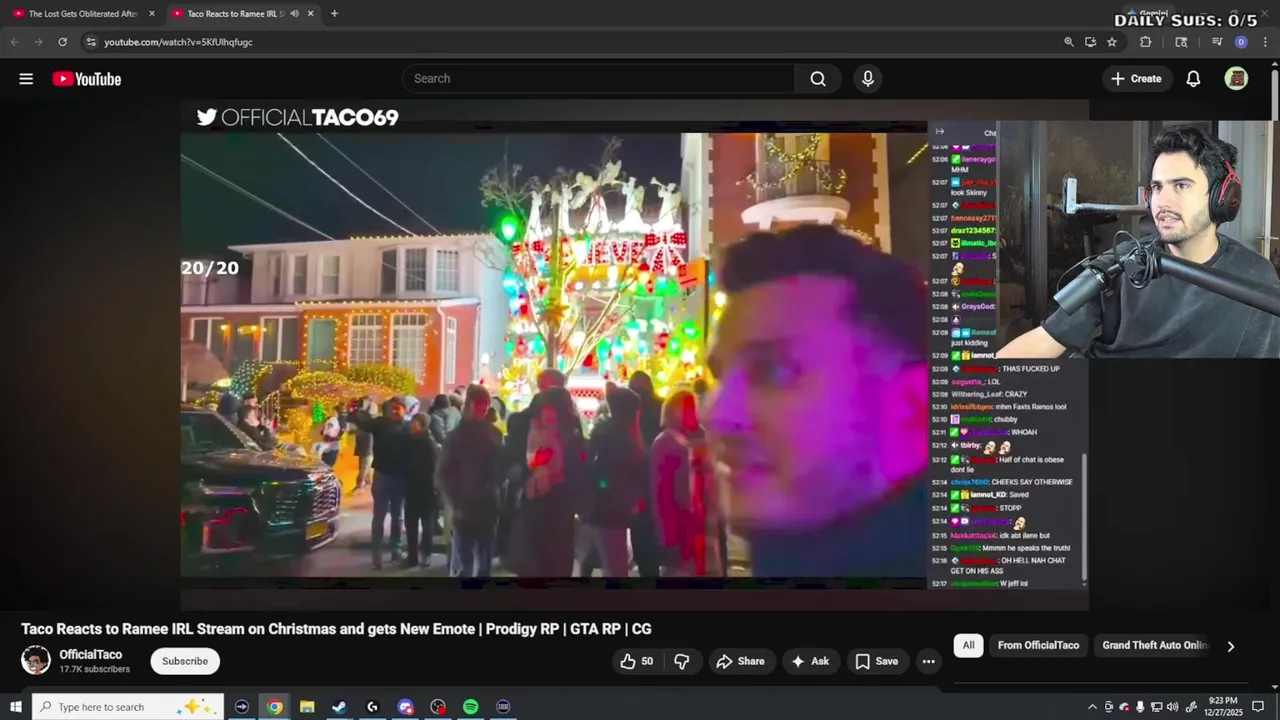The image size is (1280, 720).
Task: Open Spotify from the taskbar
Action: tap(470, 707)
